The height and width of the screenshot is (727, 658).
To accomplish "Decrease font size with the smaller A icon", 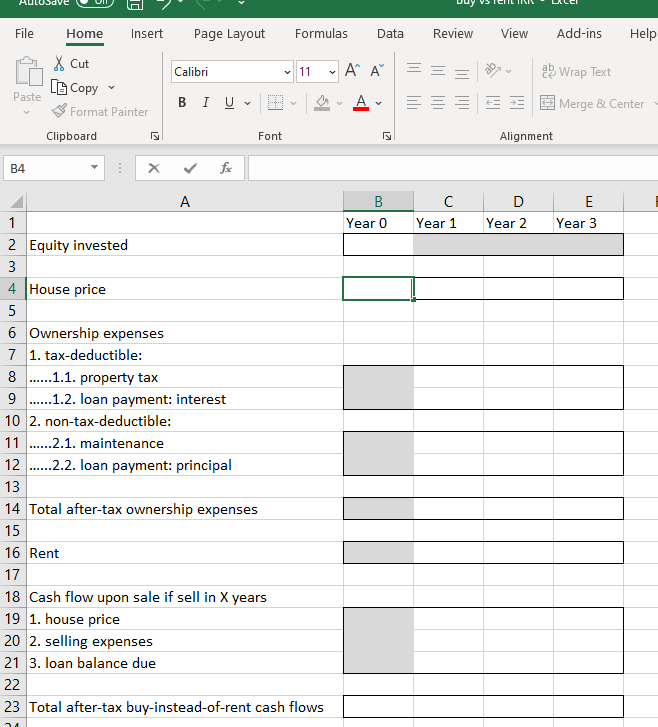I will [x=377, y=71].
